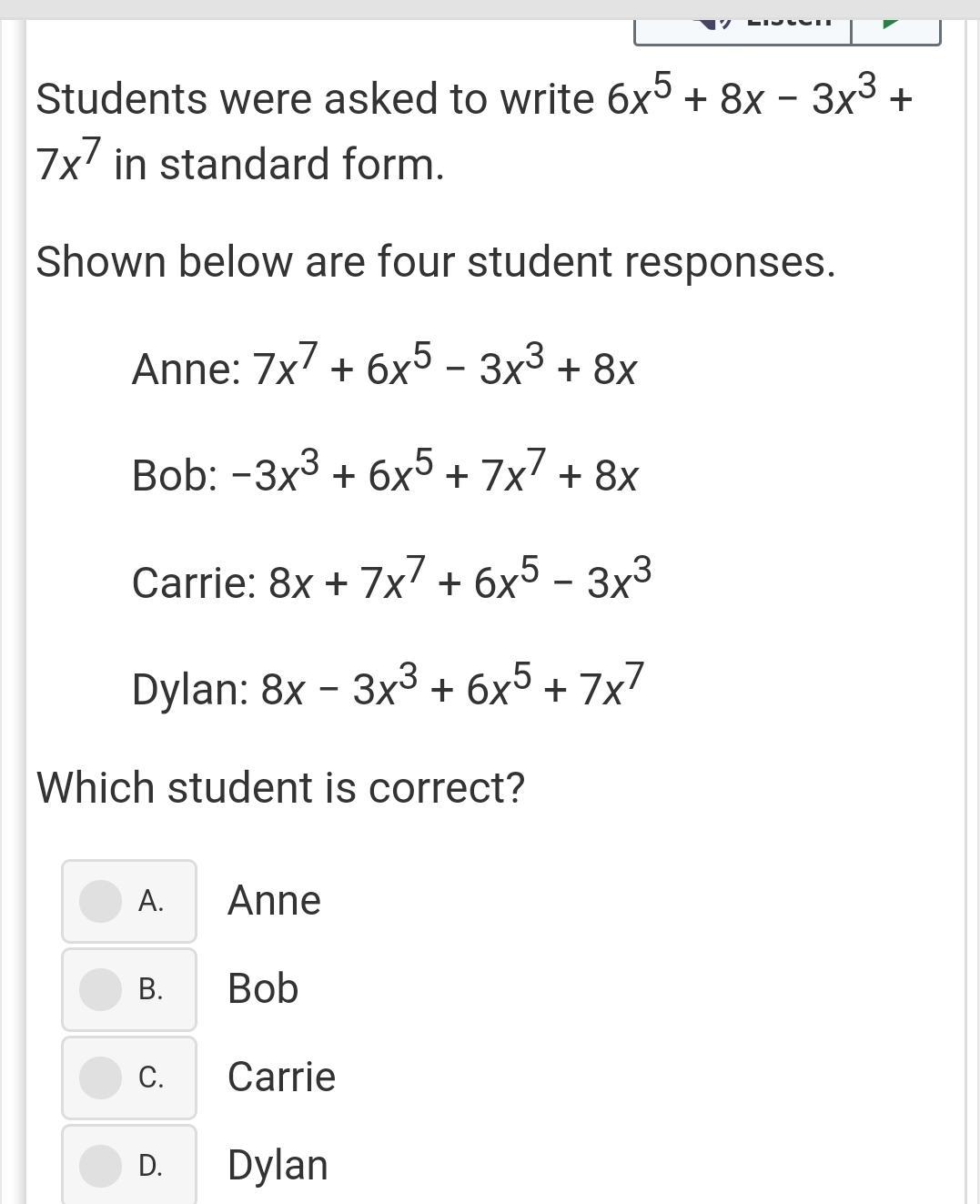Click the "D." letter label
This screenshot has width=980, height=1204.
[x=151, y=1166]
